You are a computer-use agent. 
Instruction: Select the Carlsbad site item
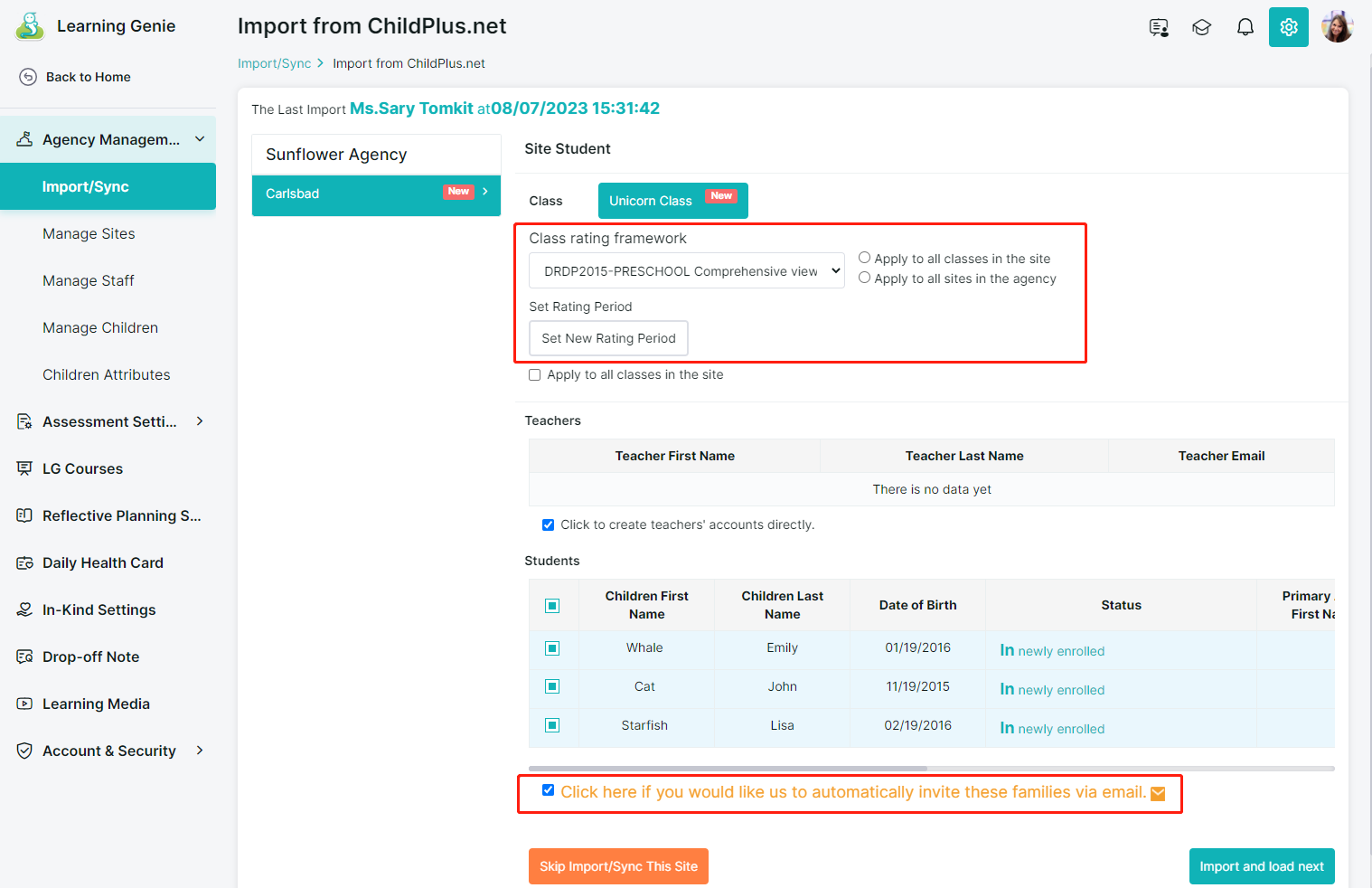tap(376, 194)
